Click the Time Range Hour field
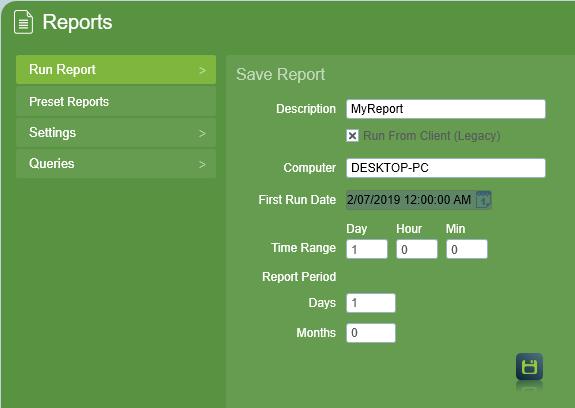The width and height of the screenshot is (575, 408). point(417,249)
